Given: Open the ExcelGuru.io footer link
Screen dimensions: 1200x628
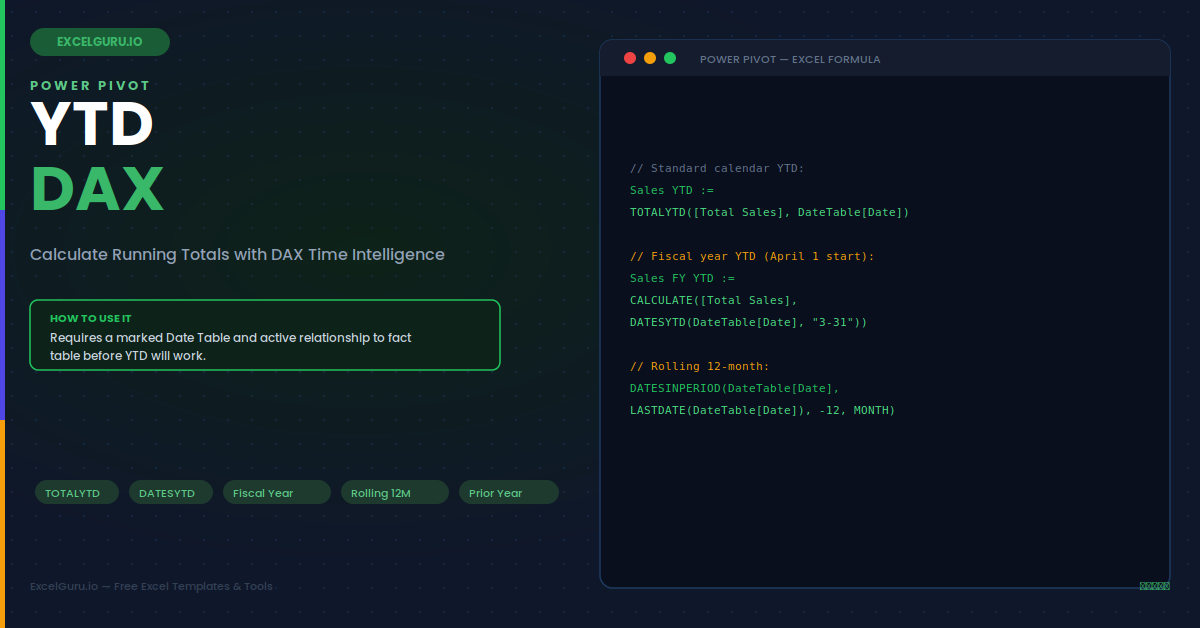Looking at the screenshot, I should click(x=151, y=586).
